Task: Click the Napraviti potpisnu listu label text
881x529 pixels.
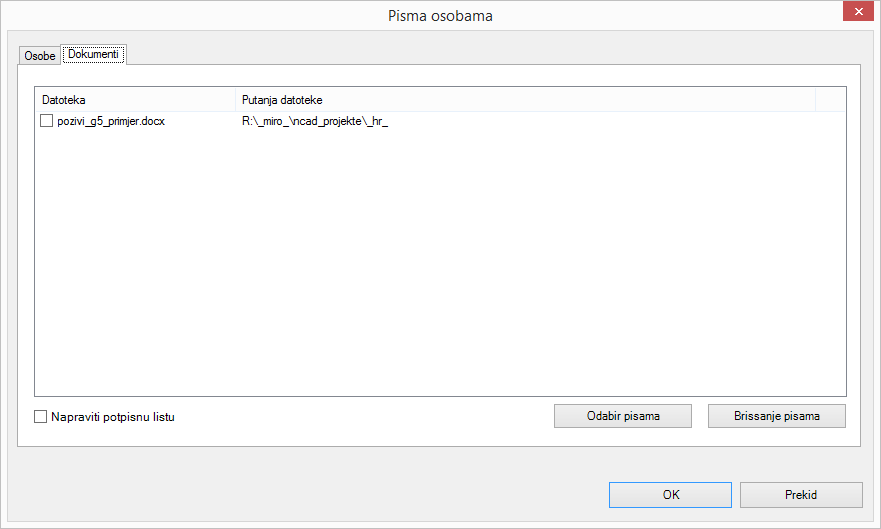Action: 113,417
